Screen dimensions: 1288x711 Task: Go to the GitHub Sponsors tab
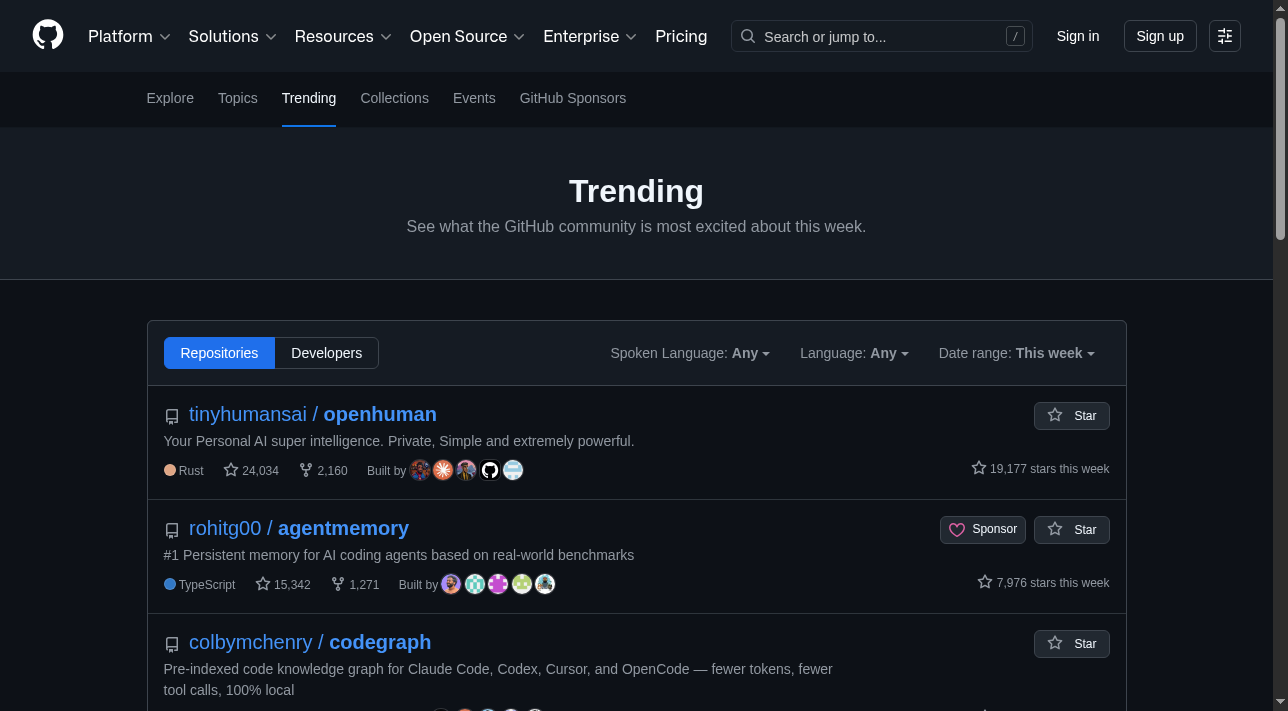(x=573, y=98)
